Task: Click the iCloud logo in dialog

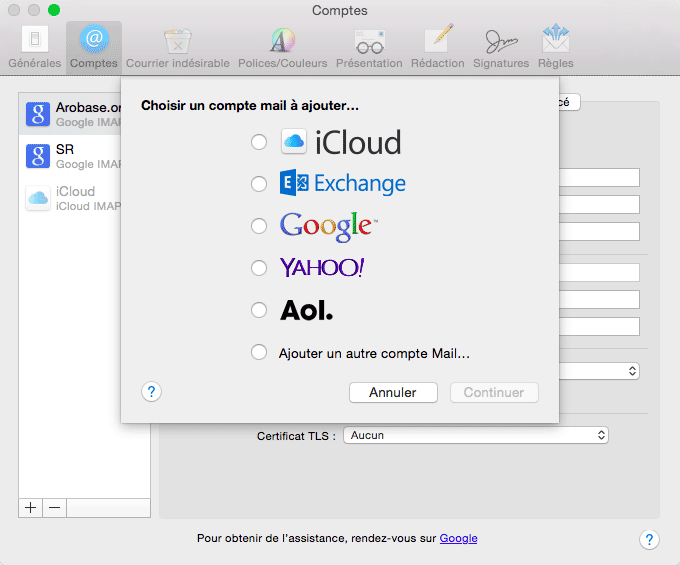Action: [341, 142]
